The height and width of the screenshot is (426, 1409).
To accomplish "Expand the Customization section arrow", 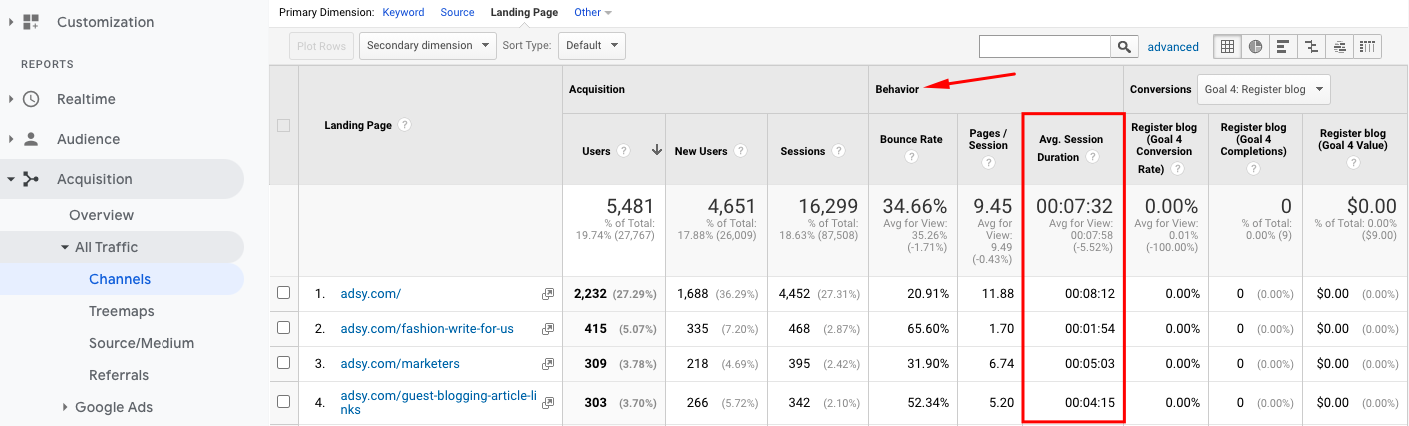I will 11,22.
